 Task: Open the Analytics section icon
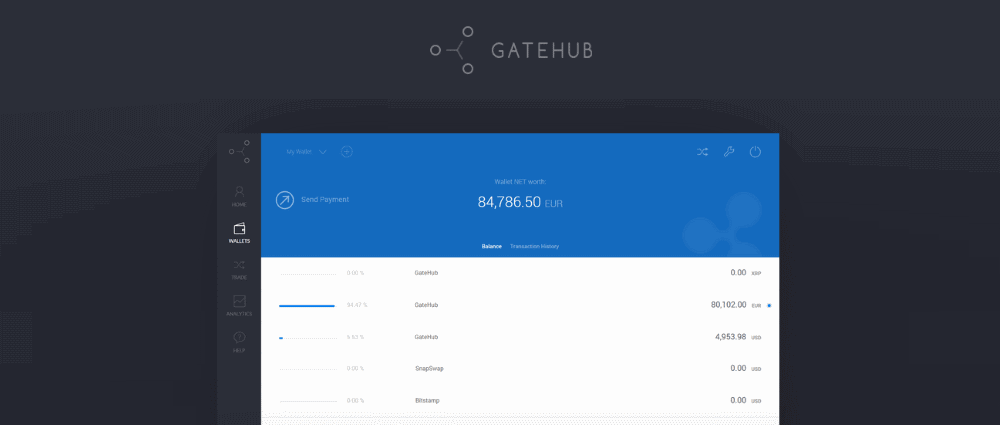coord(239,301)
